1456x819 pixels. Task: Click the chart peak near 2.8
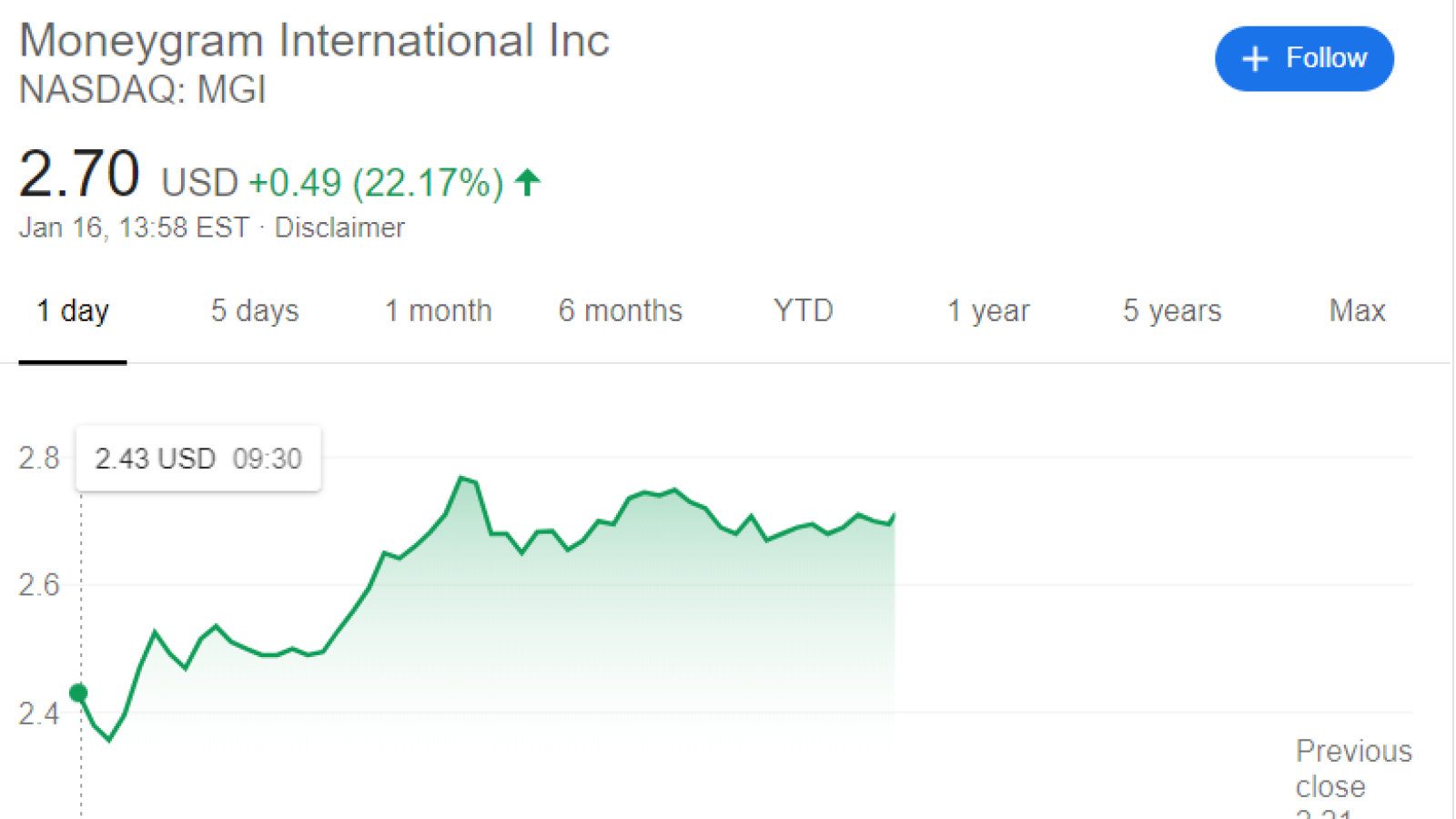462,478
